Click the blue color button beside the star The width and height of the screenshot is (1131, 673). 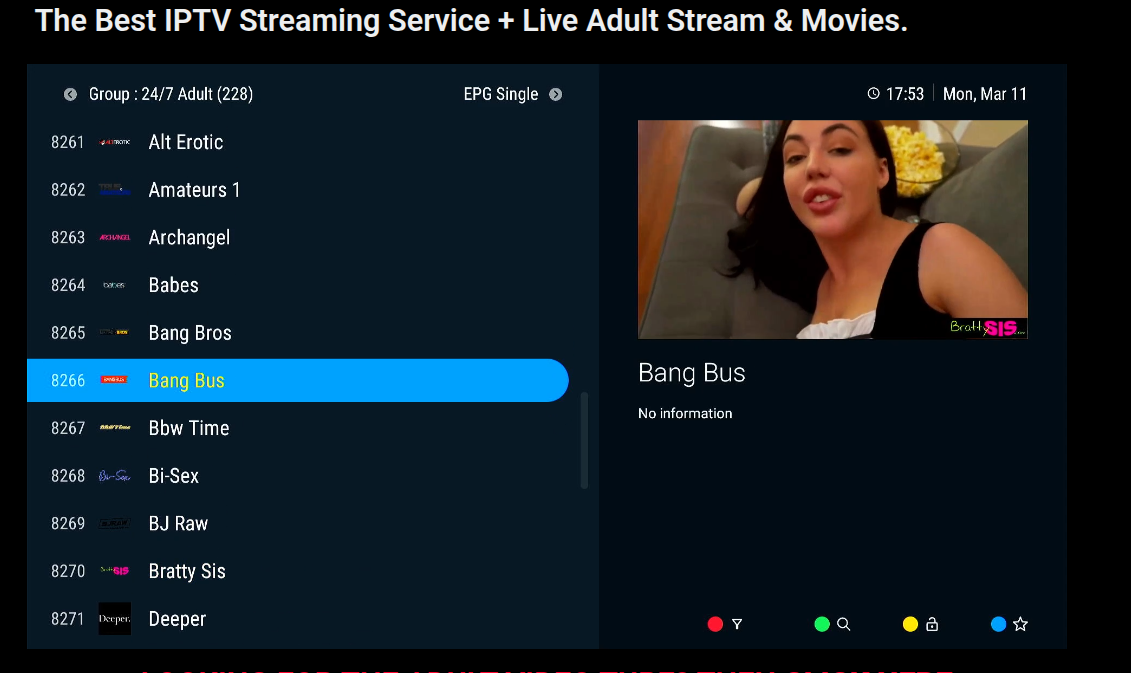[x=998, y=624]
